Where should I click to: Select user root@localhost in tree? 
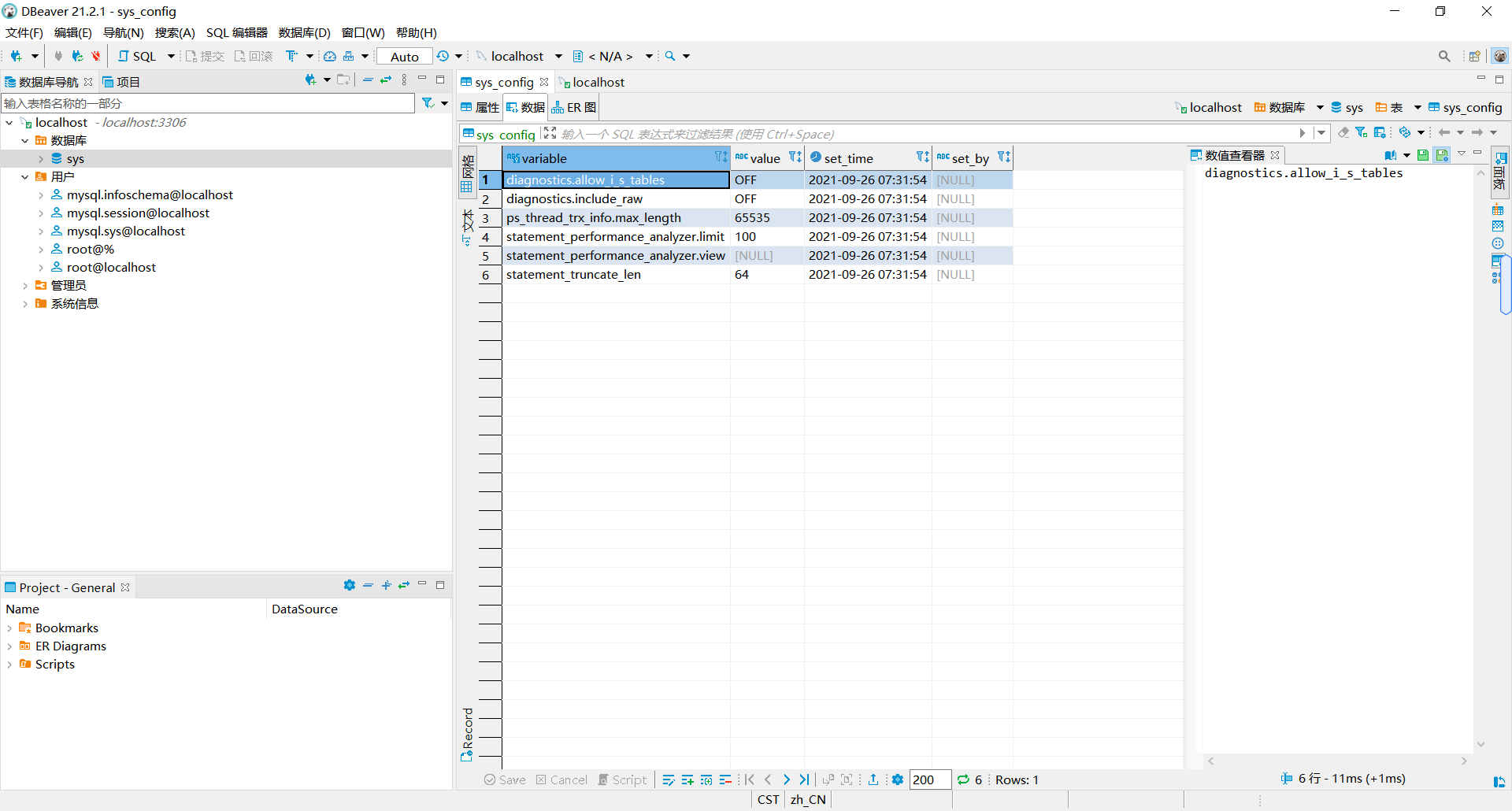[111, 267]
